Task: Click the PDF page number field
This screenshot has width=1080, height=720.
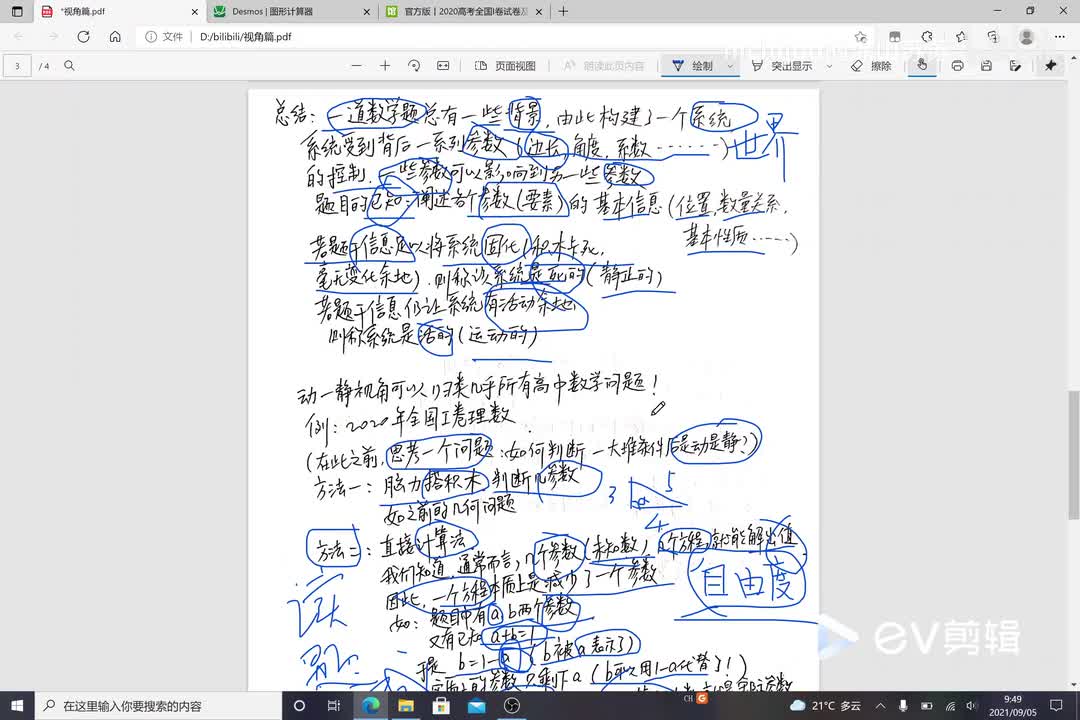Action: (x=17, y=66)
